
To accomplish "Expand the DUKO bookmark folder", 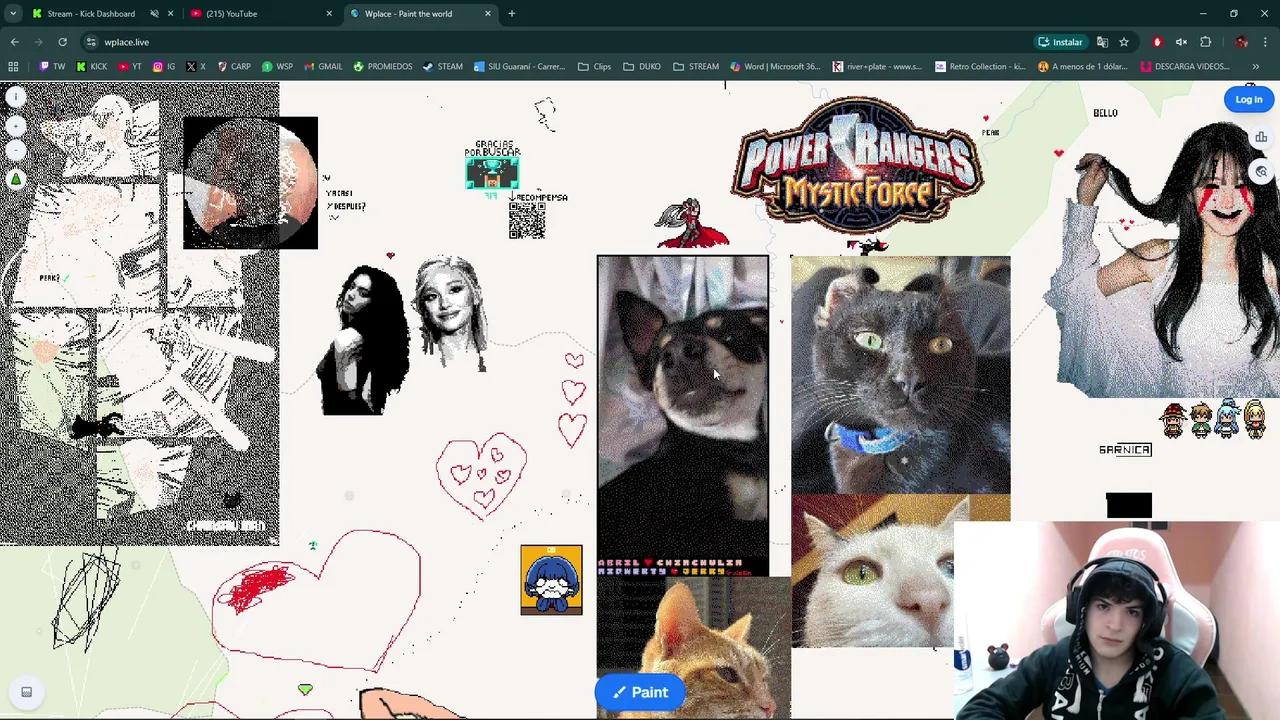I will point(641,67).
